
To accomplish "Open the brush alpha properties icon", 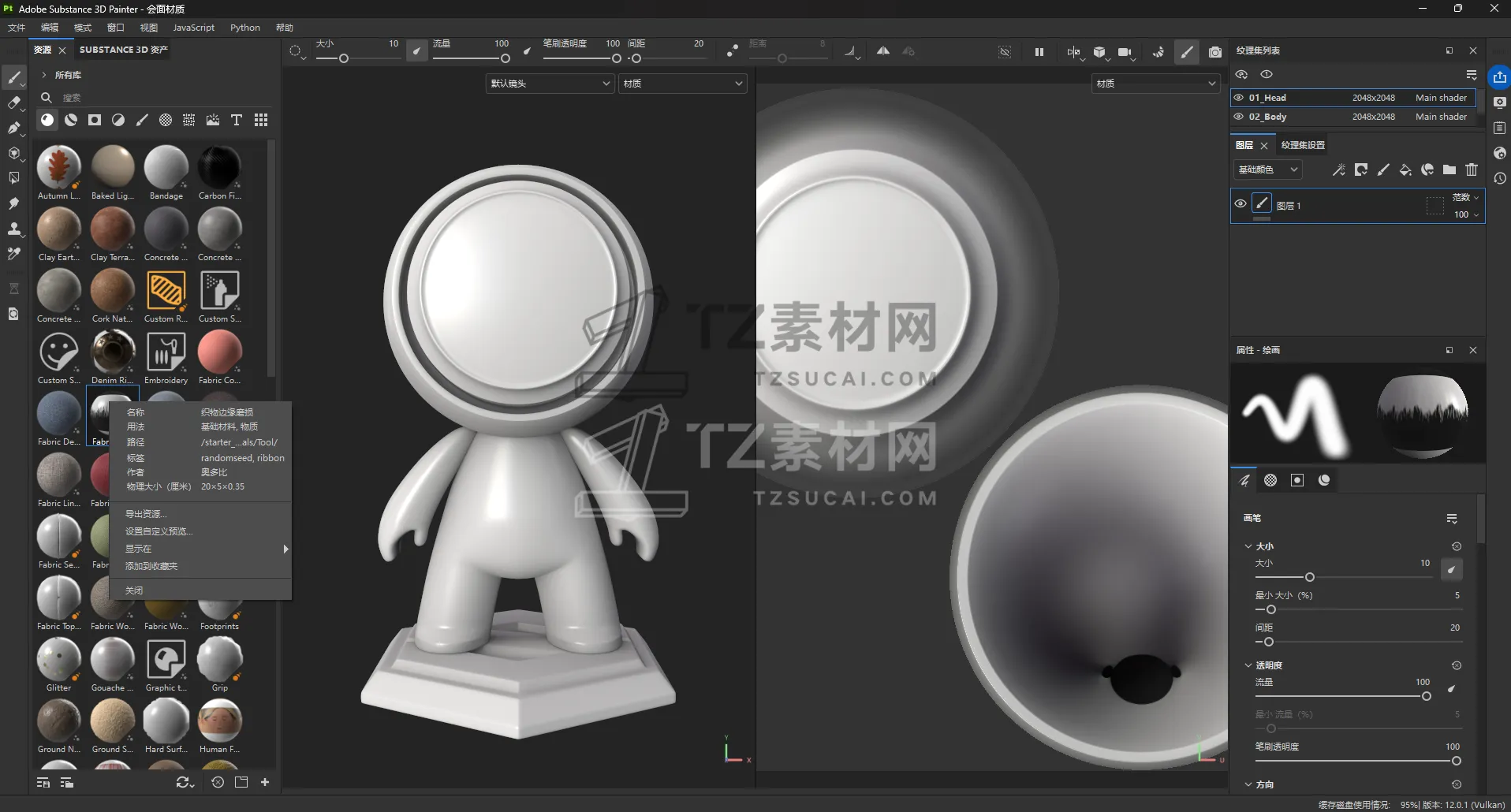I will pos(1270,480).
